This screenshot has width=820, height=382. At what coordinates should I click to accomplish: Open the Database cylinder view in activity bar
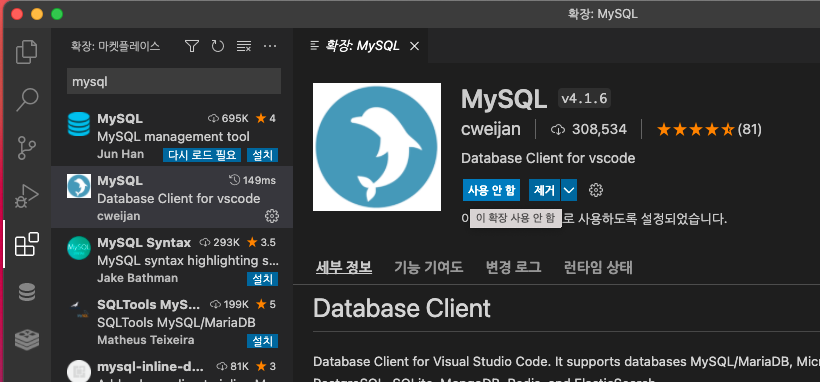coord(27,292)
